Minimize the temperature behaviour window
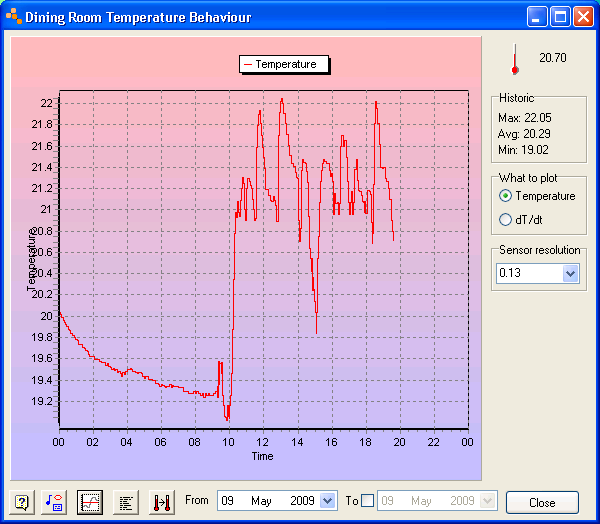This screenshot has height=524, width=600. 538,17
